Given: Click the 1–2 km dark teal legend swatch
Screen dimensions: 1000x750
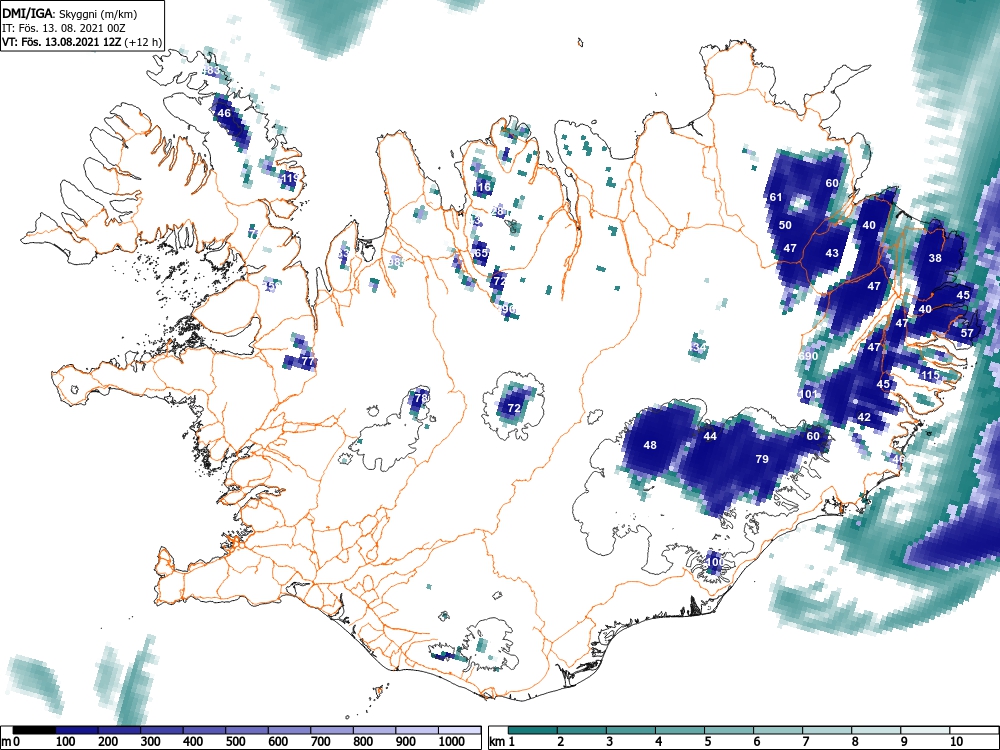Looking at the screenshot, I should coord(533,730).
